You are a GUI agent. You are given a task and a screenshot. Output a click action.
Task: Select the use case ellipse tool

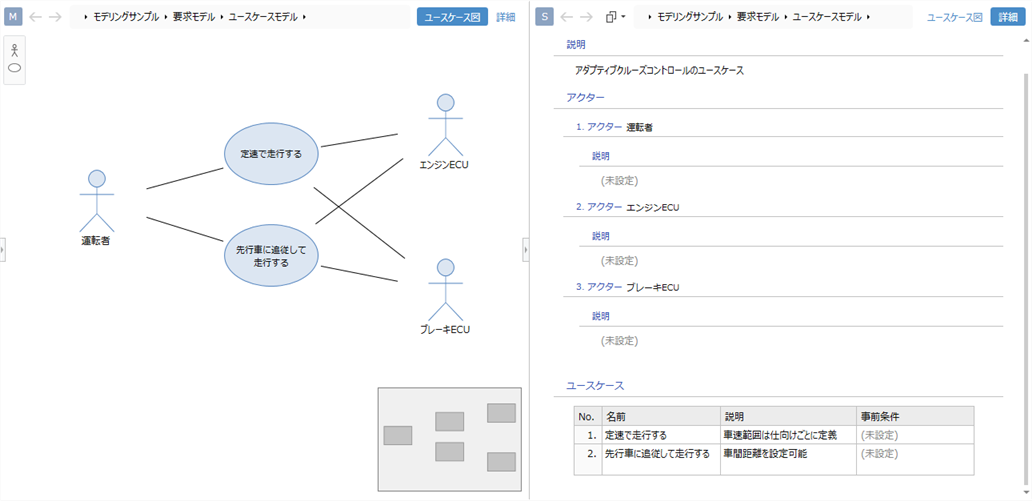pyautogui.click(x=15, y=68)
